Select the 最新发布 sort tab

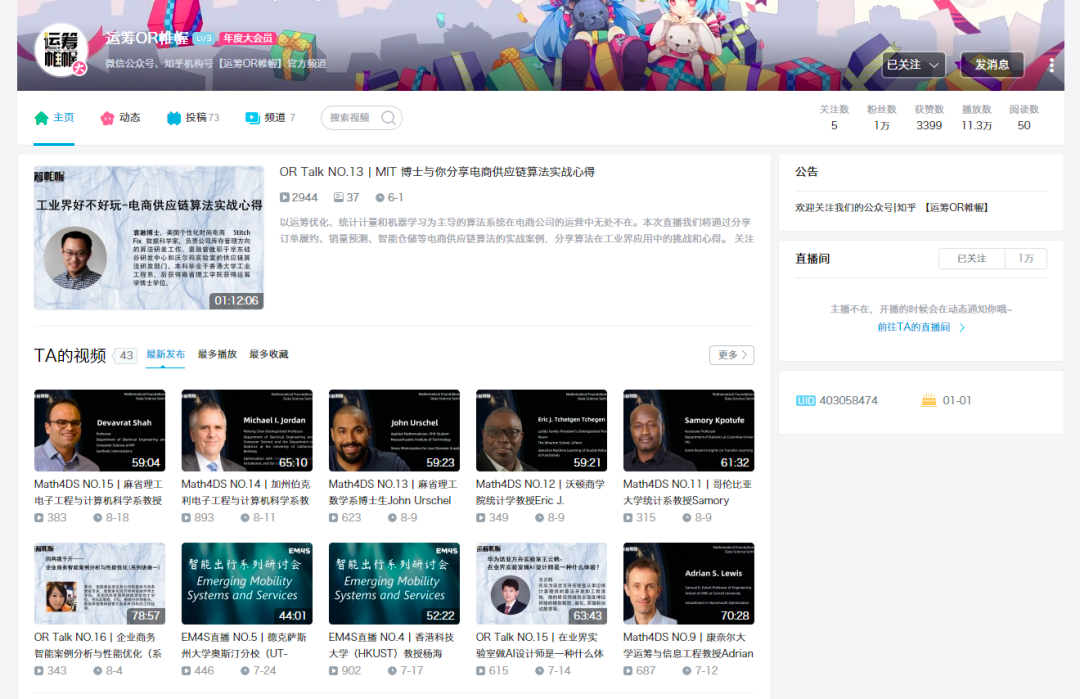[165, 355]
